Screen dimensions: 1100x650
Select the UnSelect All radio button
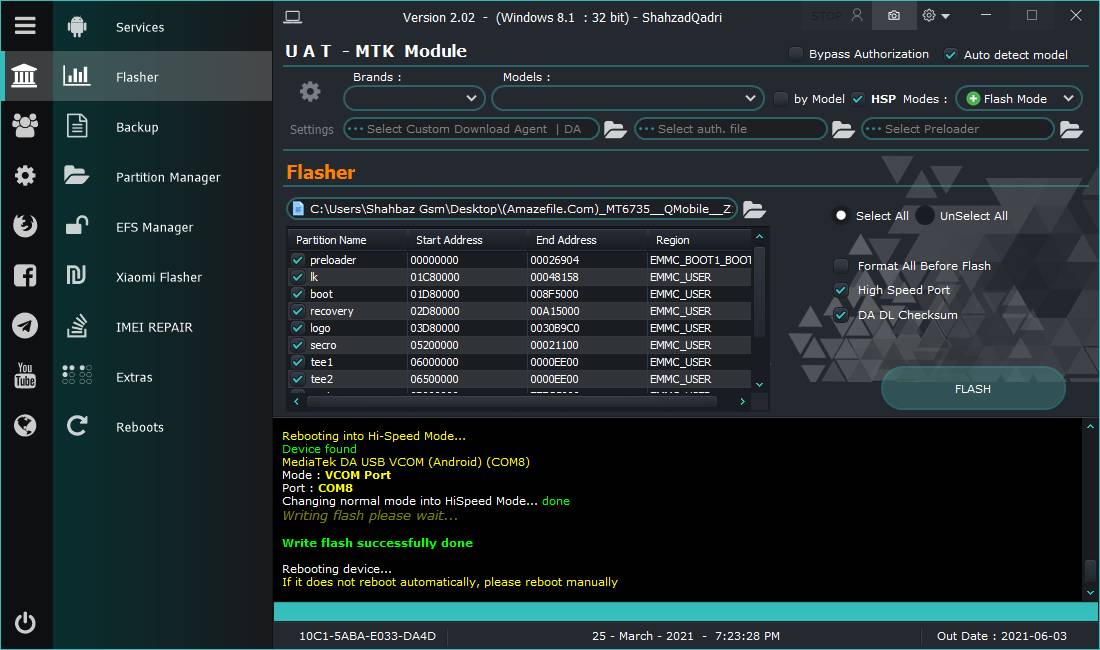(925, 216)
